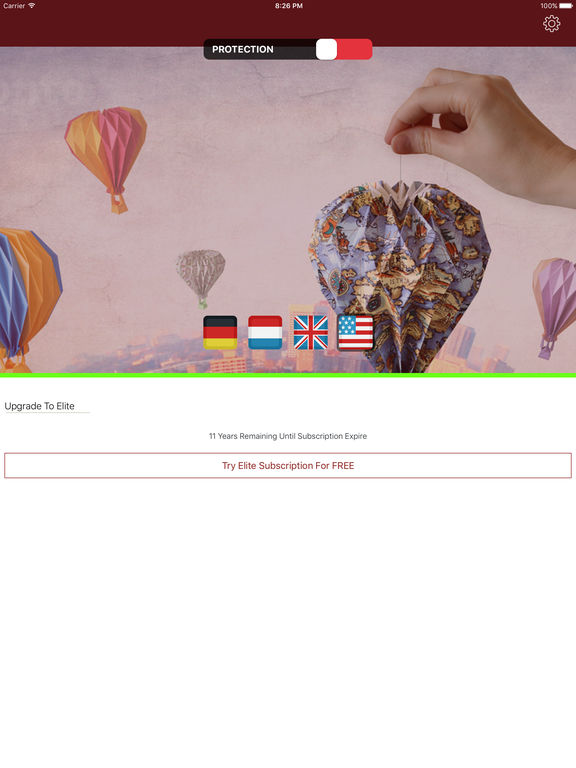
Task: Click the Wi-Fi icon in status bar
Action: pyautogui.click(x=32, y=5)
